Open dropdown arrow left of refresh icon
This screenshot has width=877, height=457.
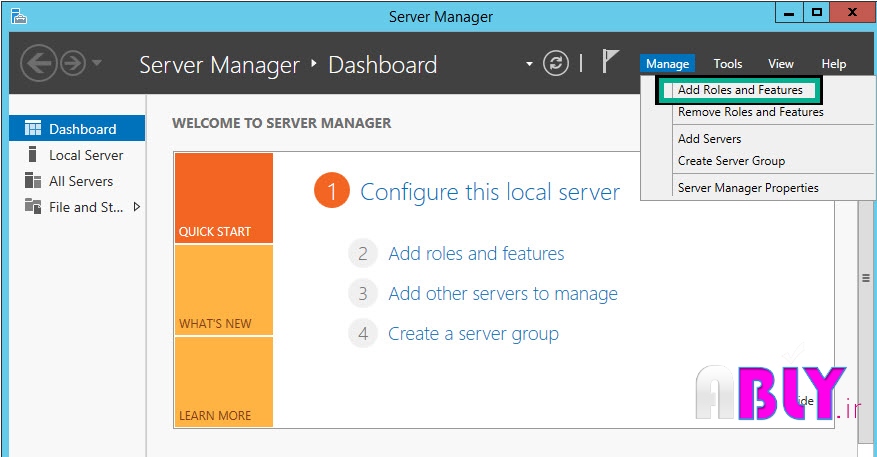click(x=529, y=64)
